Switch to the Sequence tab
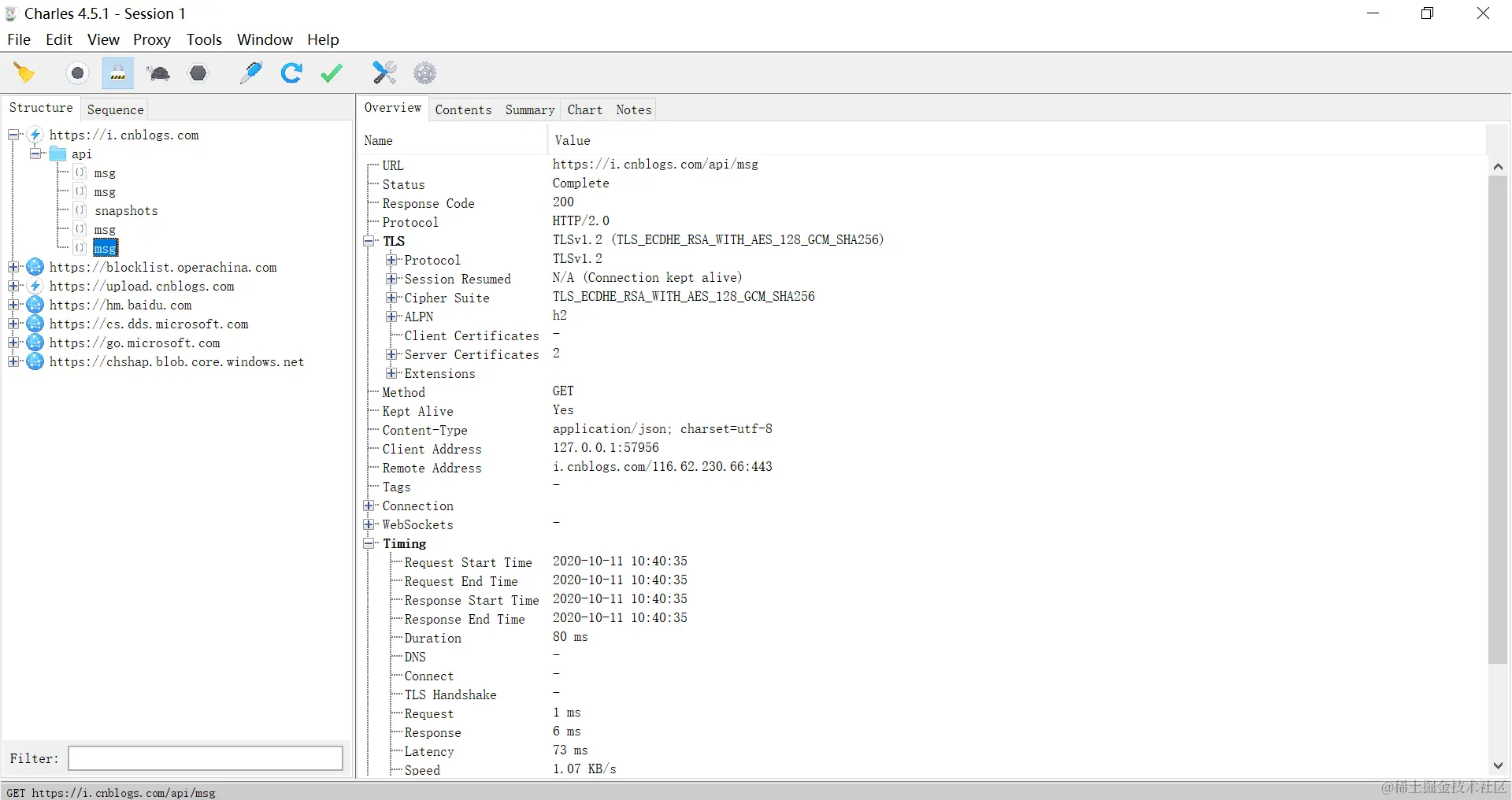The width and height of the screenshot is (1512, 800). coord(115,109)
